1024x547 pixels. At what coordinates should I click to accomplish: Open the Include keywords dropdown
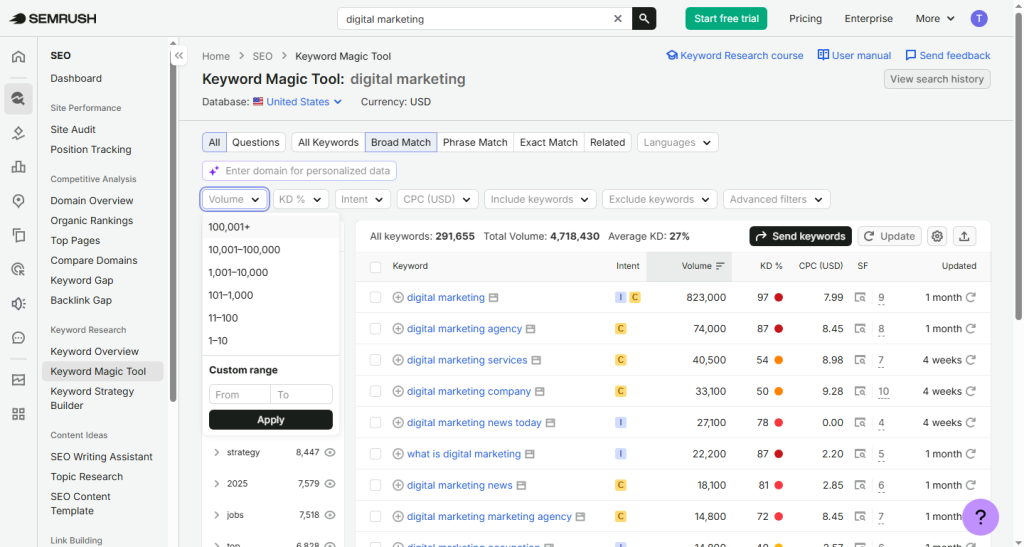(x=540, y=199)
